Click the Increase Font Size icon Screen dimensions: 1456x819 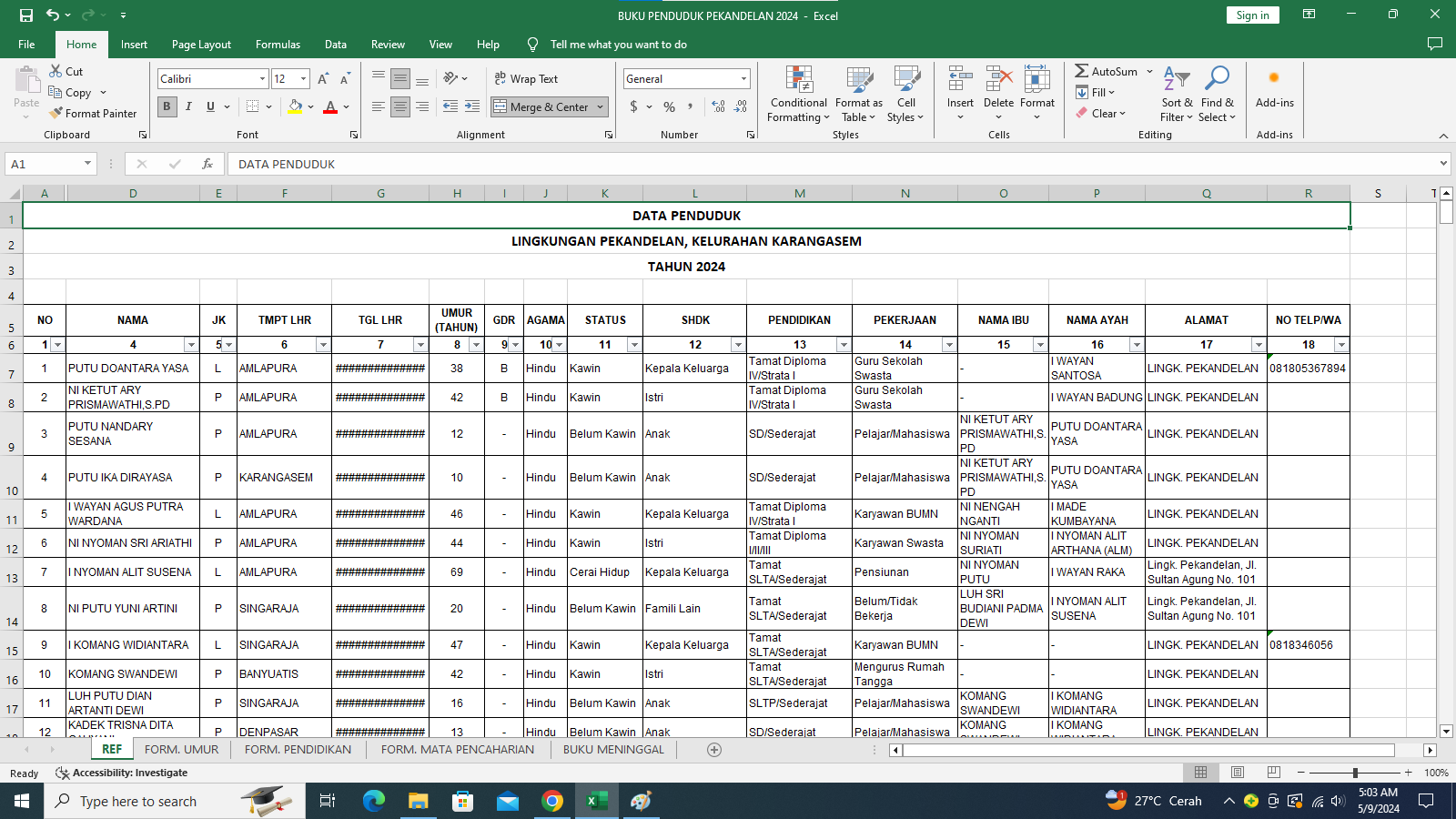pos(323,79)
